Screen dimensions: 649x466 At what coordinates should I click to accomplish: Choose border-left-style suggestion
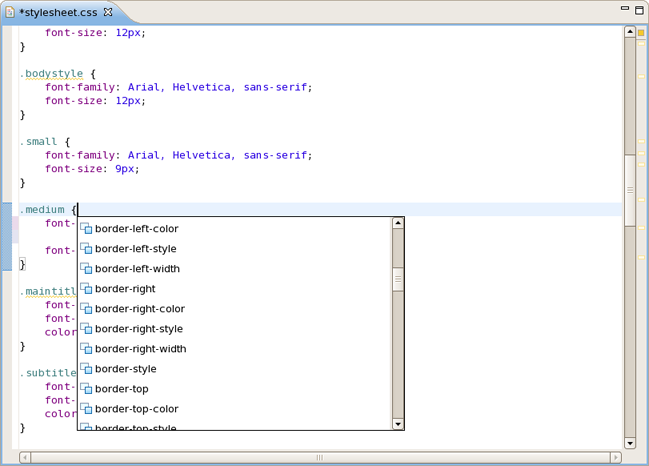(235, 249)
